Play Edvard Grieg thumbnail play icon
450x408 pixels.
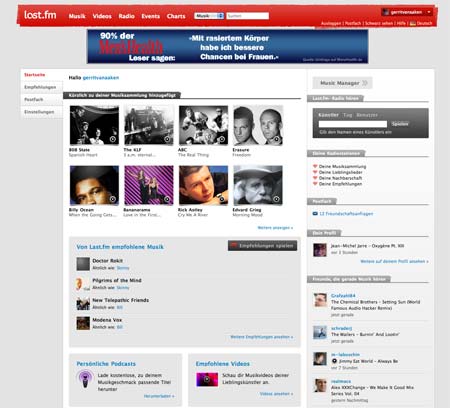276,199
